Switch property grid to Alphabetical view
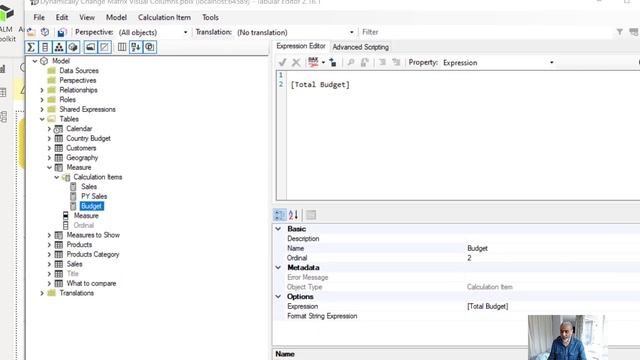Image resolution: width=640 pixels, height=360 pixels. (x=293, y=215)
